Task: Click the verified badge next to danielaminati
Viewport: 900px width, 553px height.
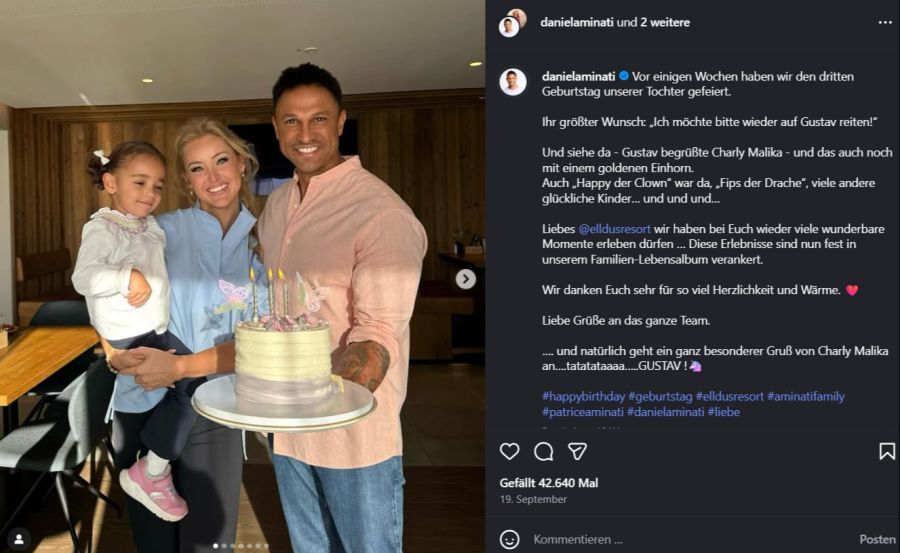Action: pos(624,76)
